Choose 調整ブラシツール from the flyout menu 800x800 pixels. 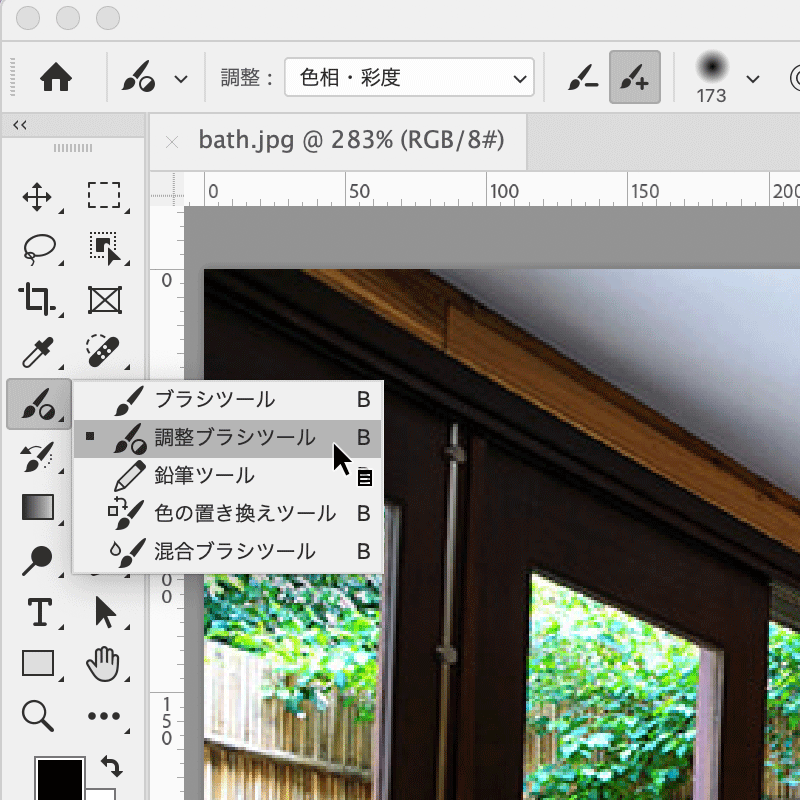click(x=228, y=438)
